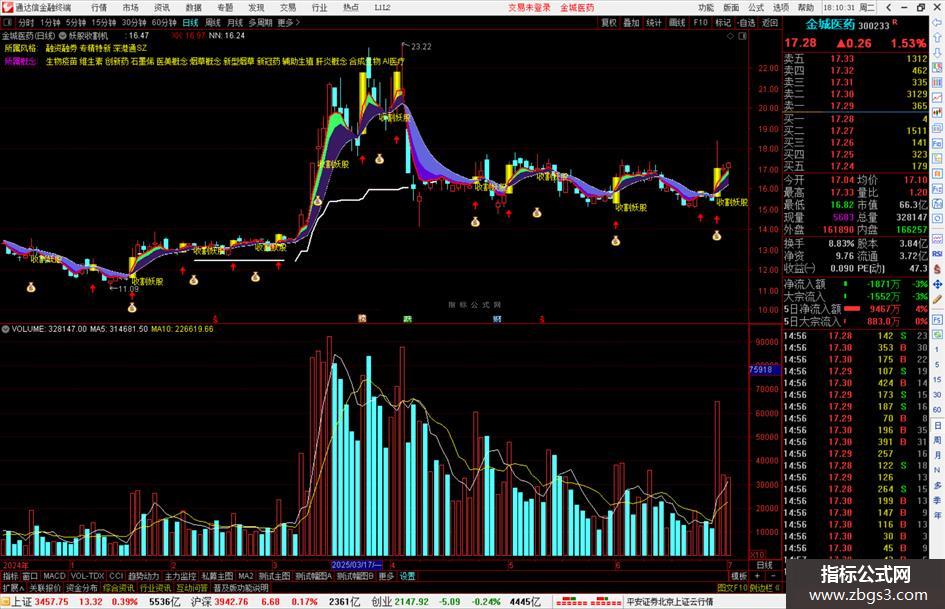
Task: Click the down arrow icon in right sidebar
Action: coord(937,53)
